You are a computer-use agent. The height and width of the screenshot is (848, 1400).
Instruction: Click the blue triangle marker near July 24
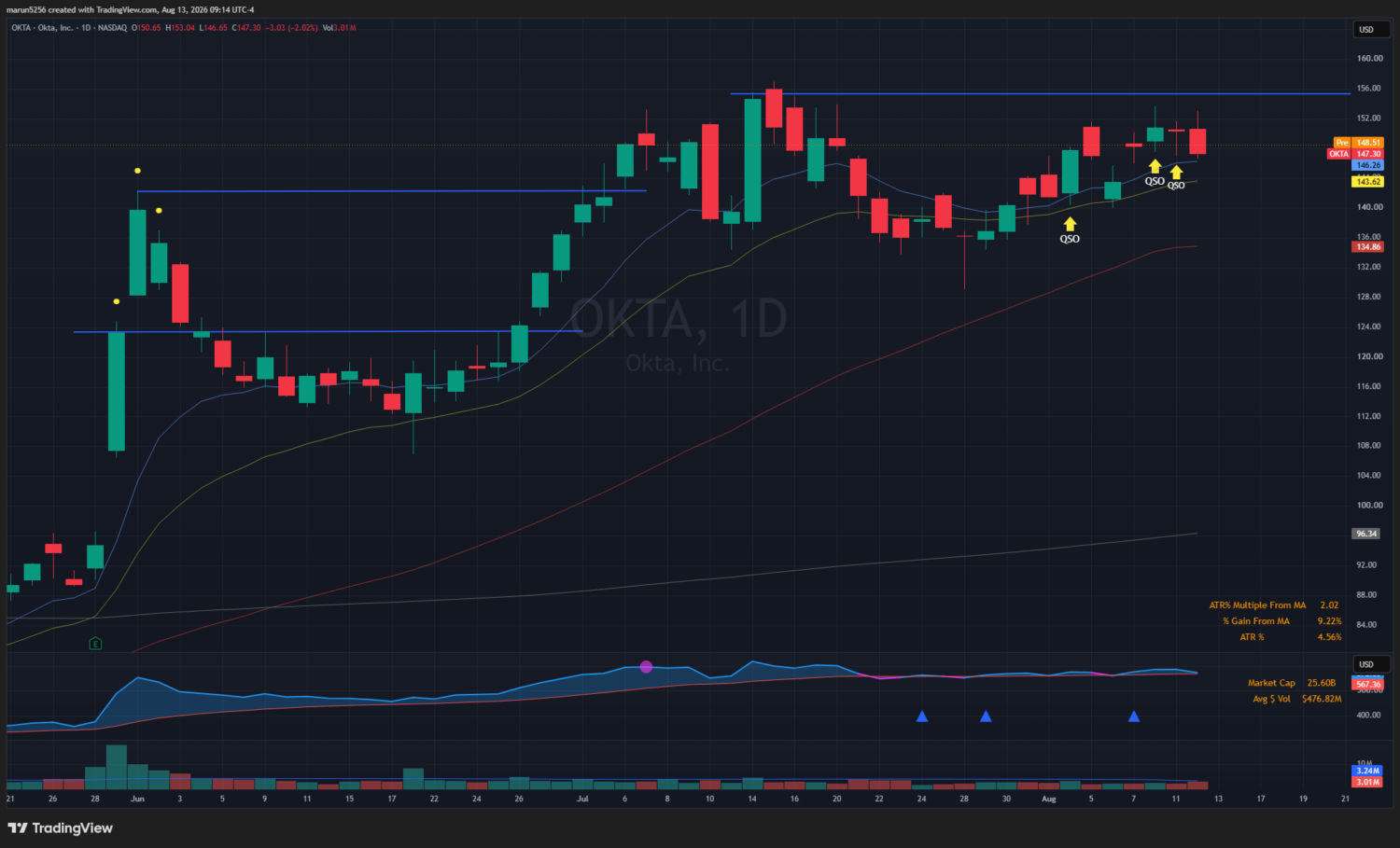pyautogui.click(x=922, y=716)
